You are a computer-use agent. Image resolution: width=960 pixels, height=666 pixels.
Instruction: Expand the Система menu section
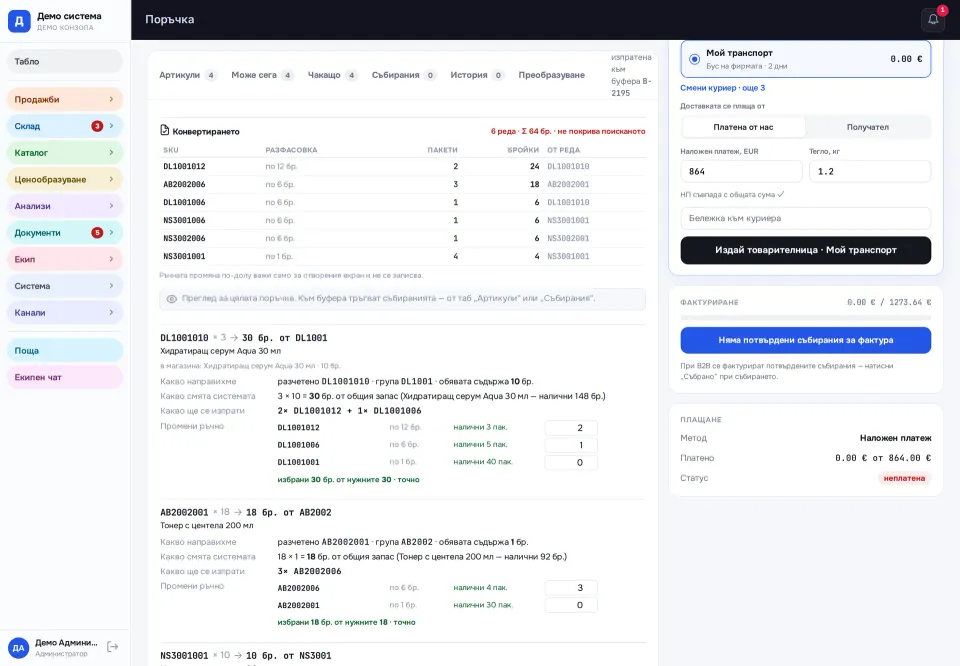pos(65,286)
